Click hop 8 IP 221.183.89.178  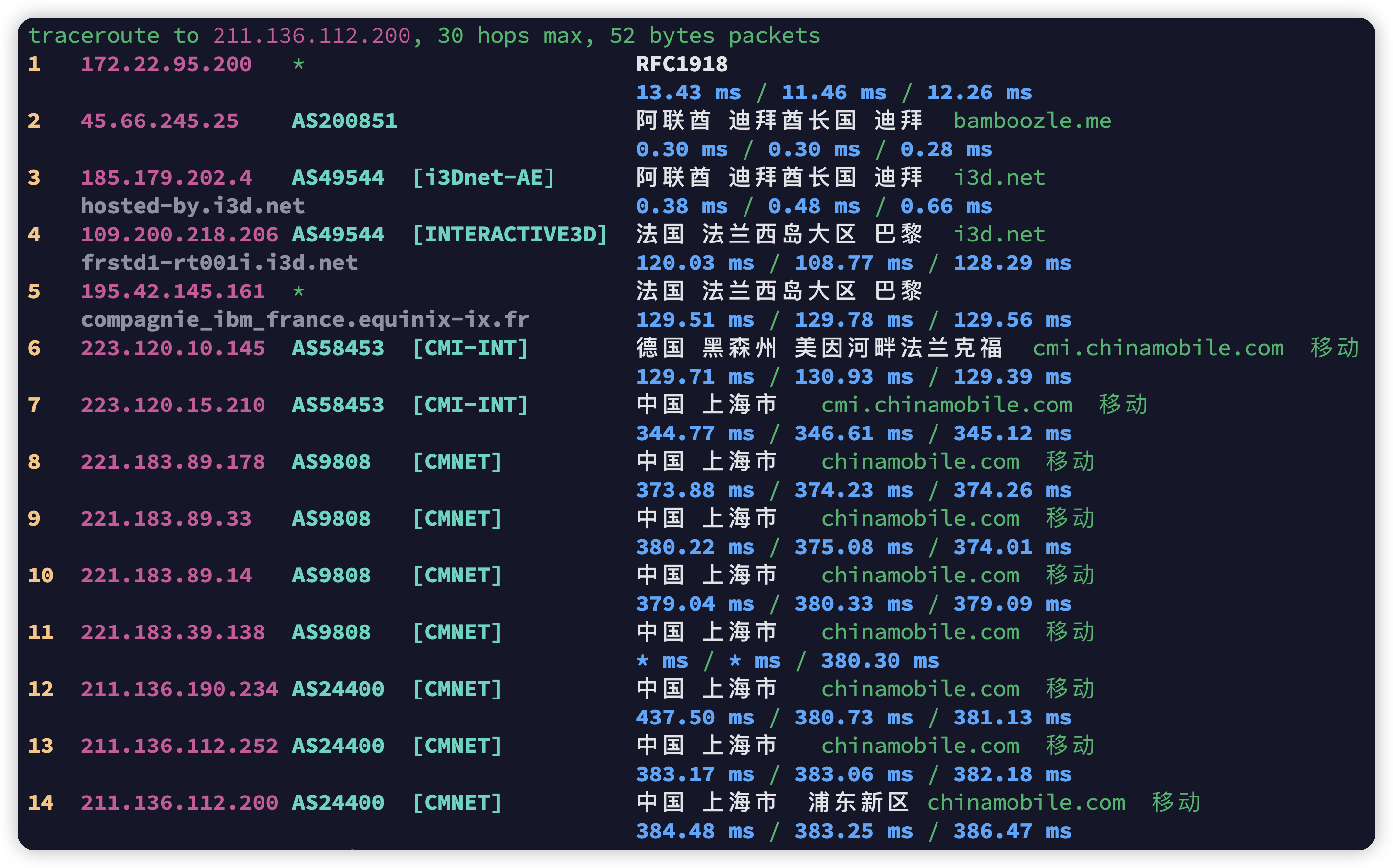173,461
